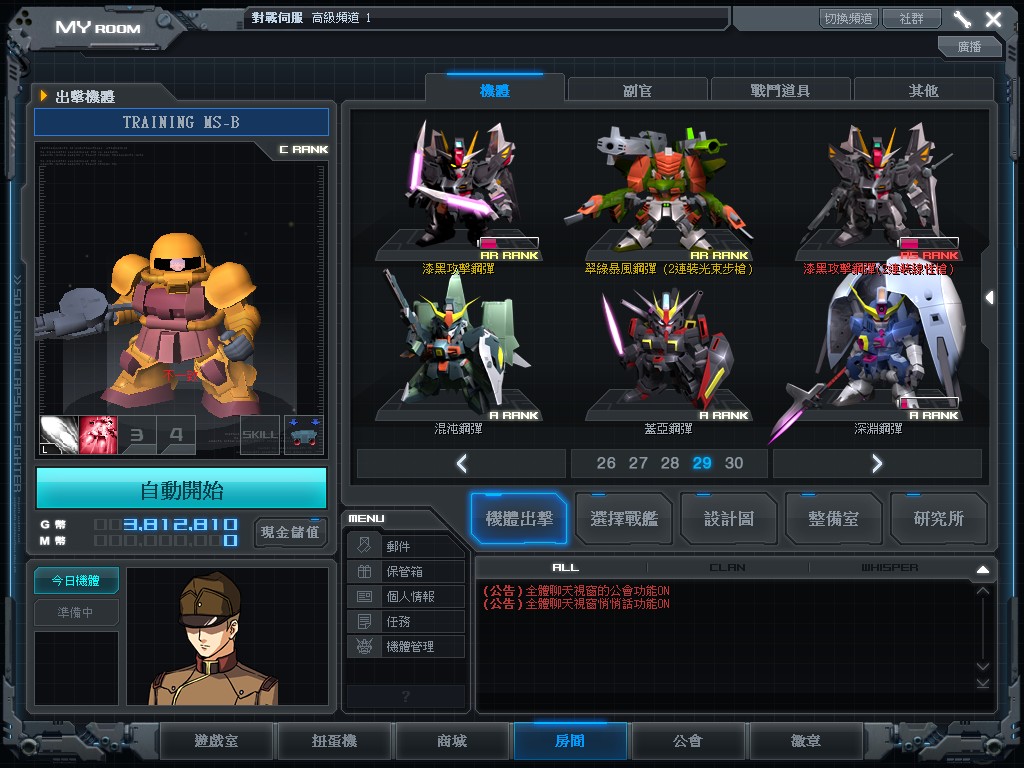Image resolution: width=1024 pixels, height=768 pixels.
Task: Go to 遊戲室 game room in bottom bar
Action: (x=216, y=741)
